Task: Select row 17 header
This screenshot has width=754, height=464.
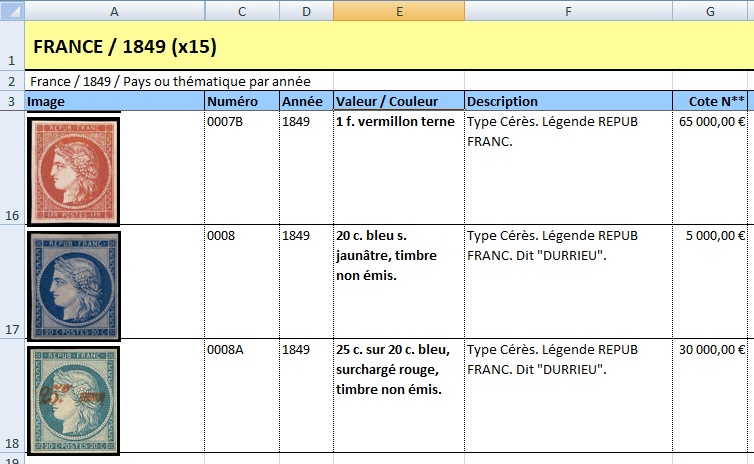Action: 12,282
